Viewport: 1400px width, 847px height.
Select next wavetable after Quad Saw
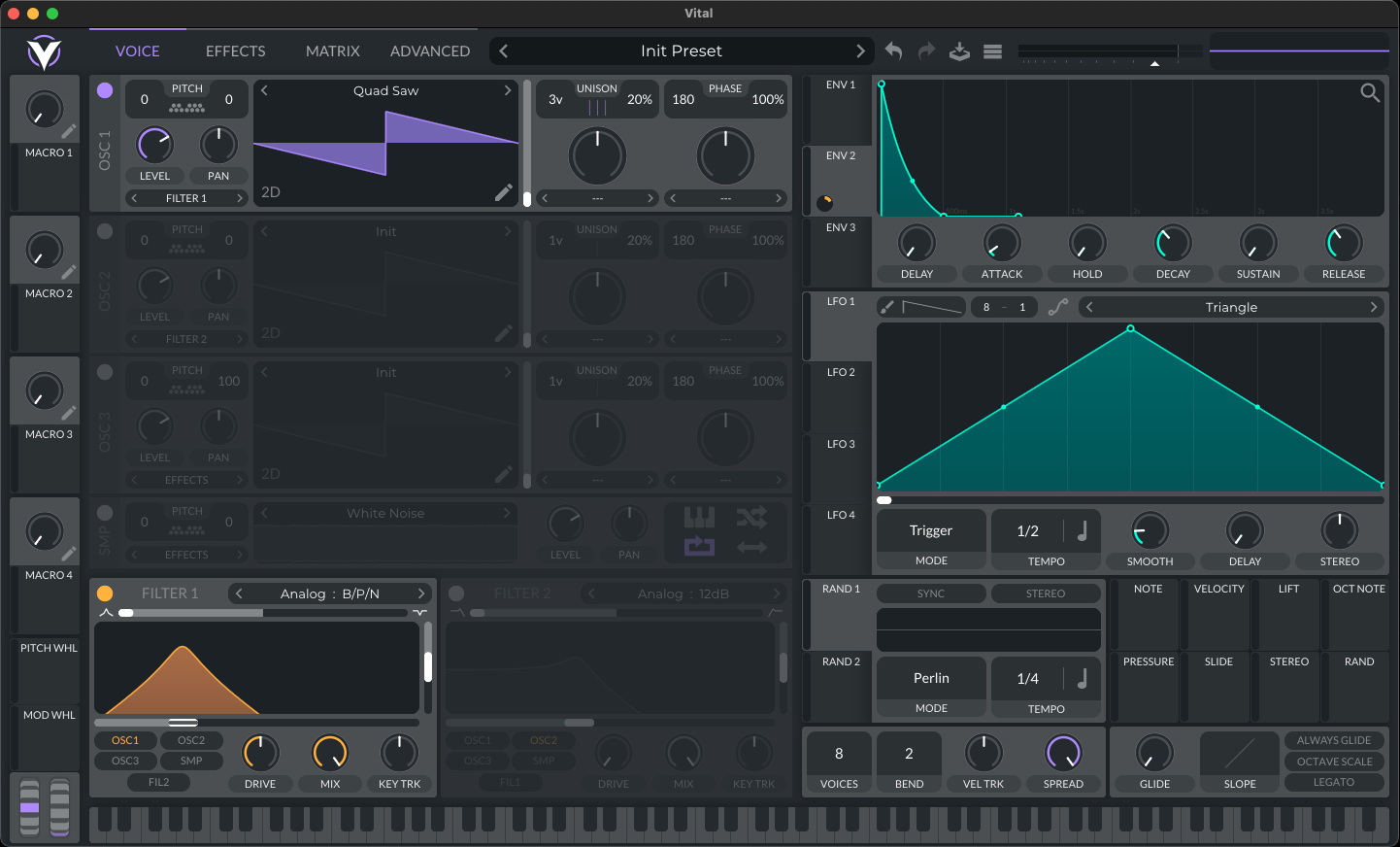[507, 90]
